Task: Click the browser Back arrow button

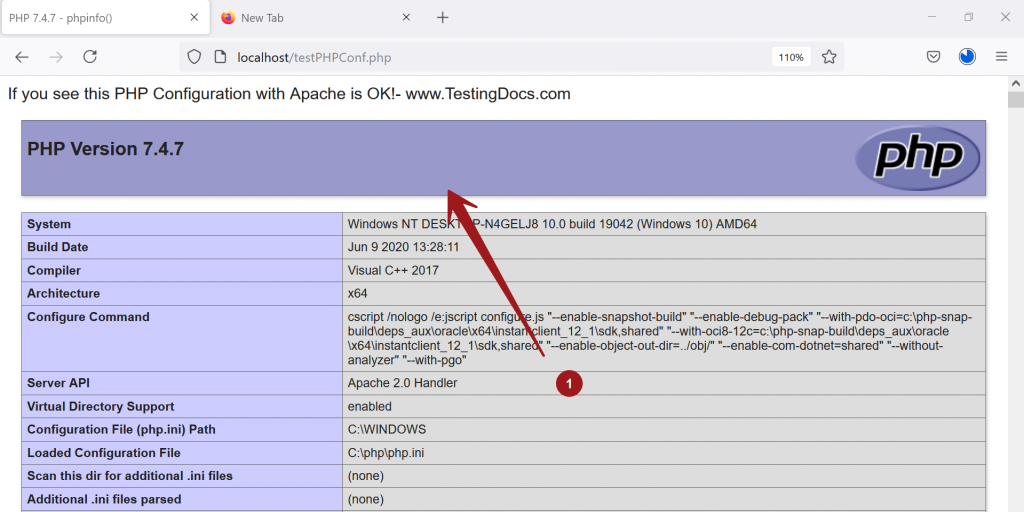Action: (x=22, y=57)
